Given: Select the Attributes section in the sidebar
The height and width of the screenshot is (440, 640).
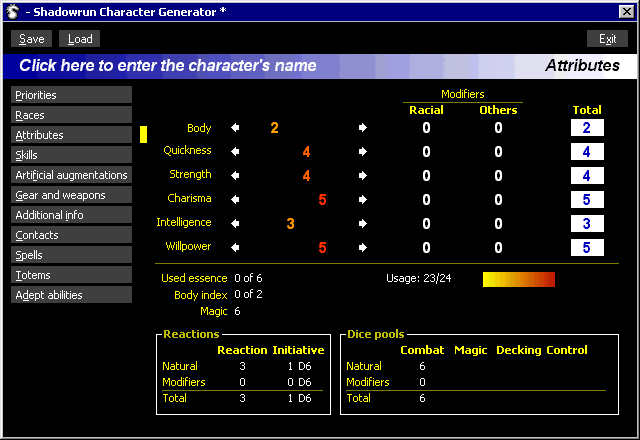Looking at the screenshot, I should click(x=71, y=135).
